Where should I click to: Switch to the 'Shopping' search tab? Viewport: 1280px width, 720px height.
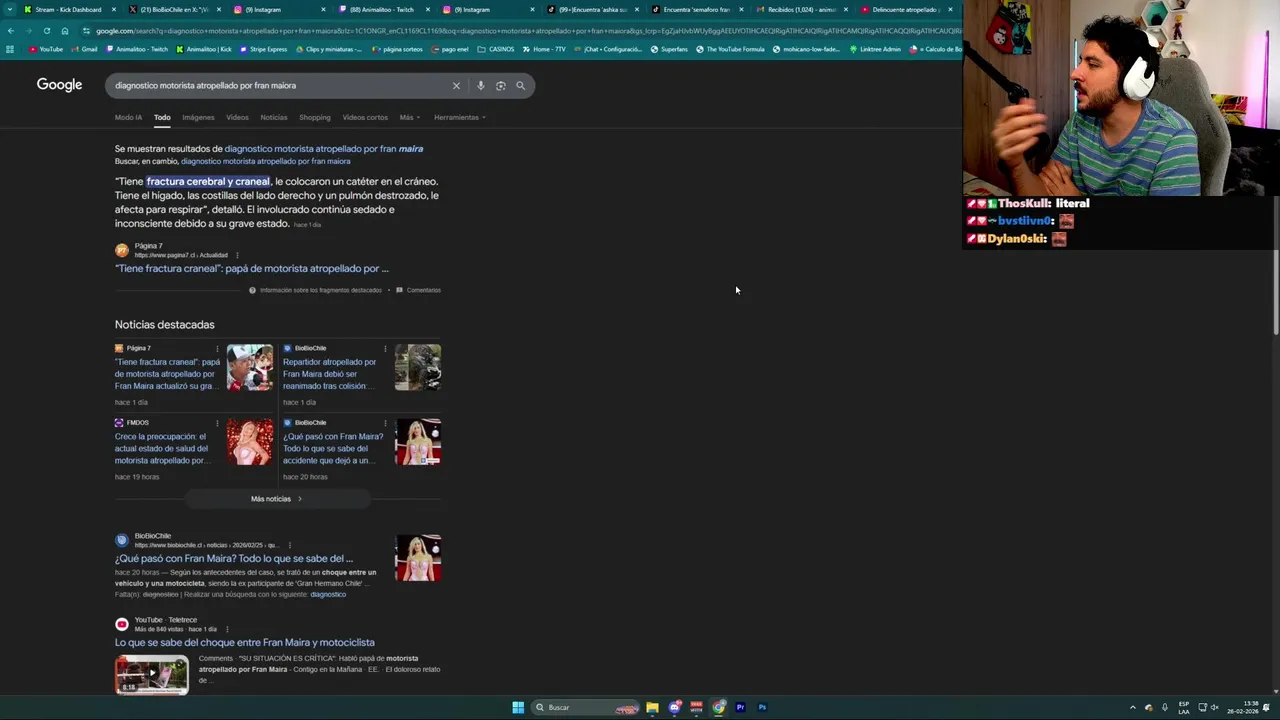tap(314, 118)
